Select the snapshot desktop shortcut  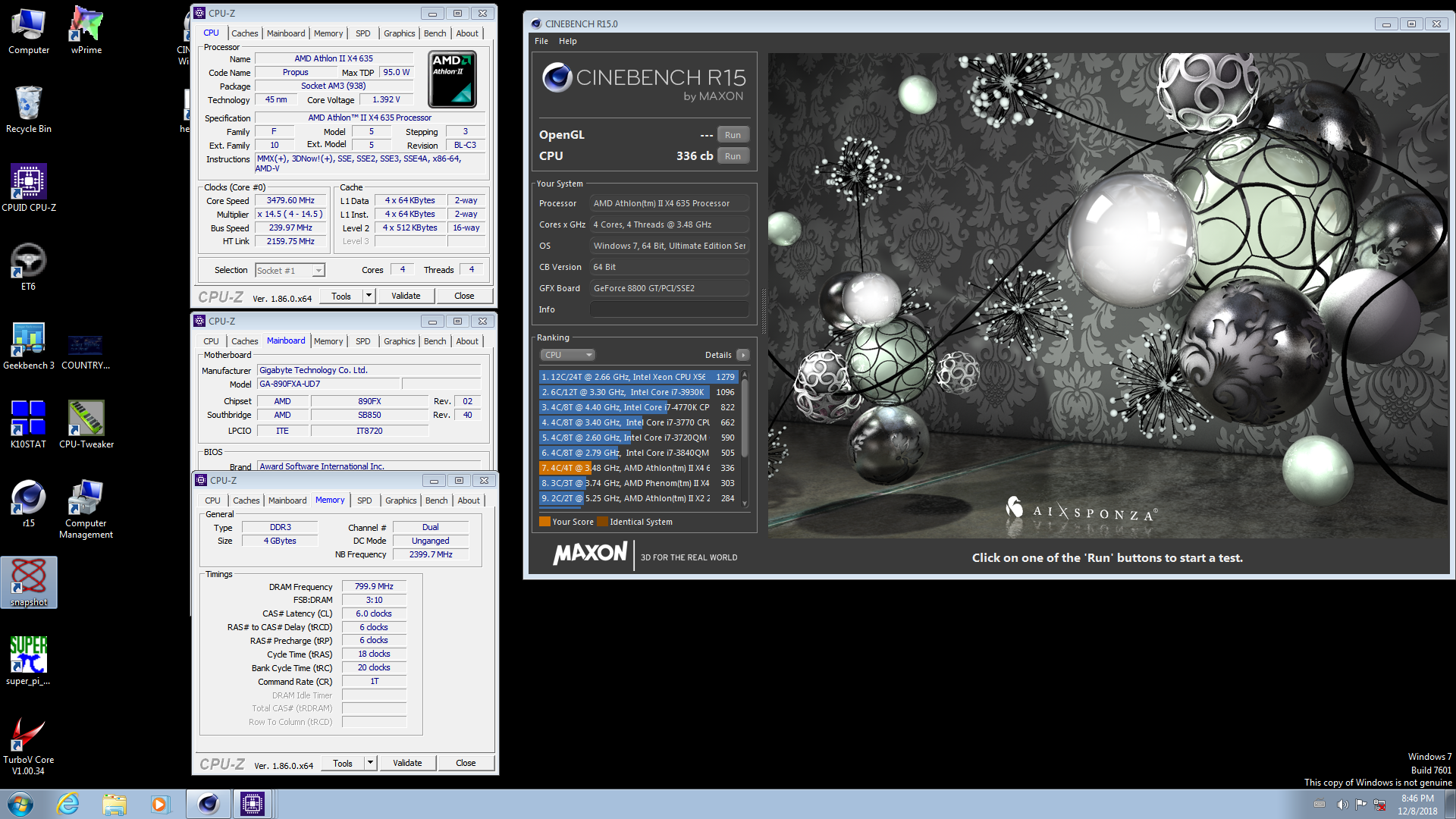pos(29,582)
